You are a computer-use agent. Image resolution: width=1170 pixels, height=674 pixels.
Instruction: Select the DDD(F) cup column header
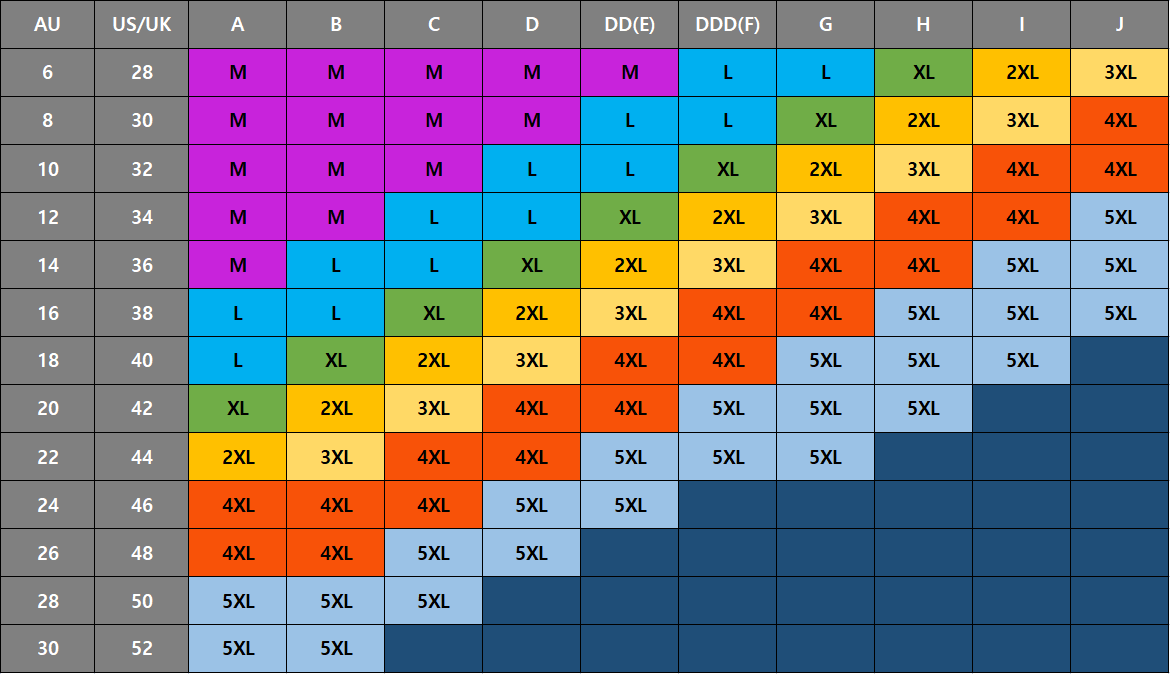click(728, 25)
